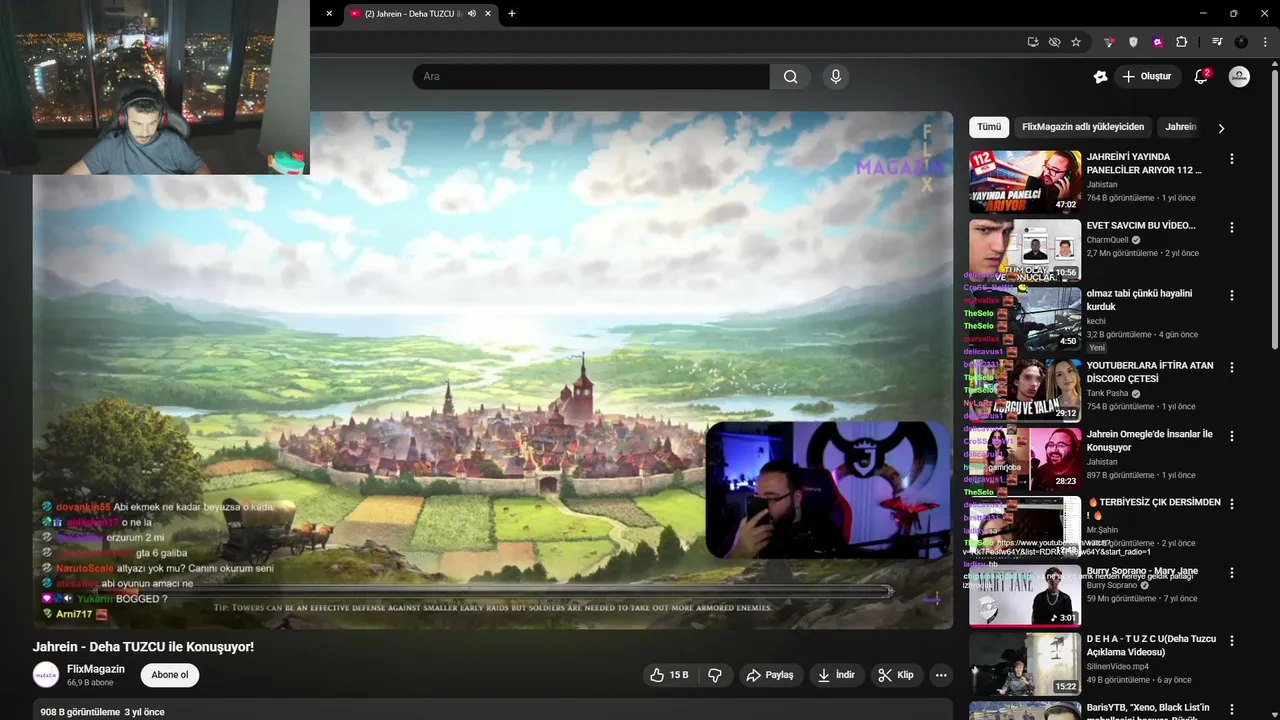This screenshot has width=1280, height=720.
Task: Open the FlixMagazin channel avatar
Action: click(x=46, y=675)
